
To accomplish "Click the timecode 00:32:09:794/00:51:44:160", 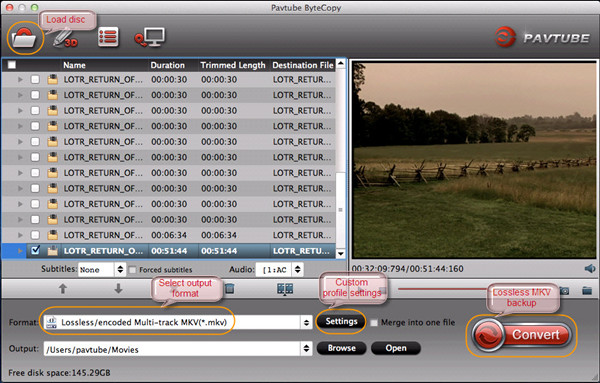I will click(x=407, y=269).
